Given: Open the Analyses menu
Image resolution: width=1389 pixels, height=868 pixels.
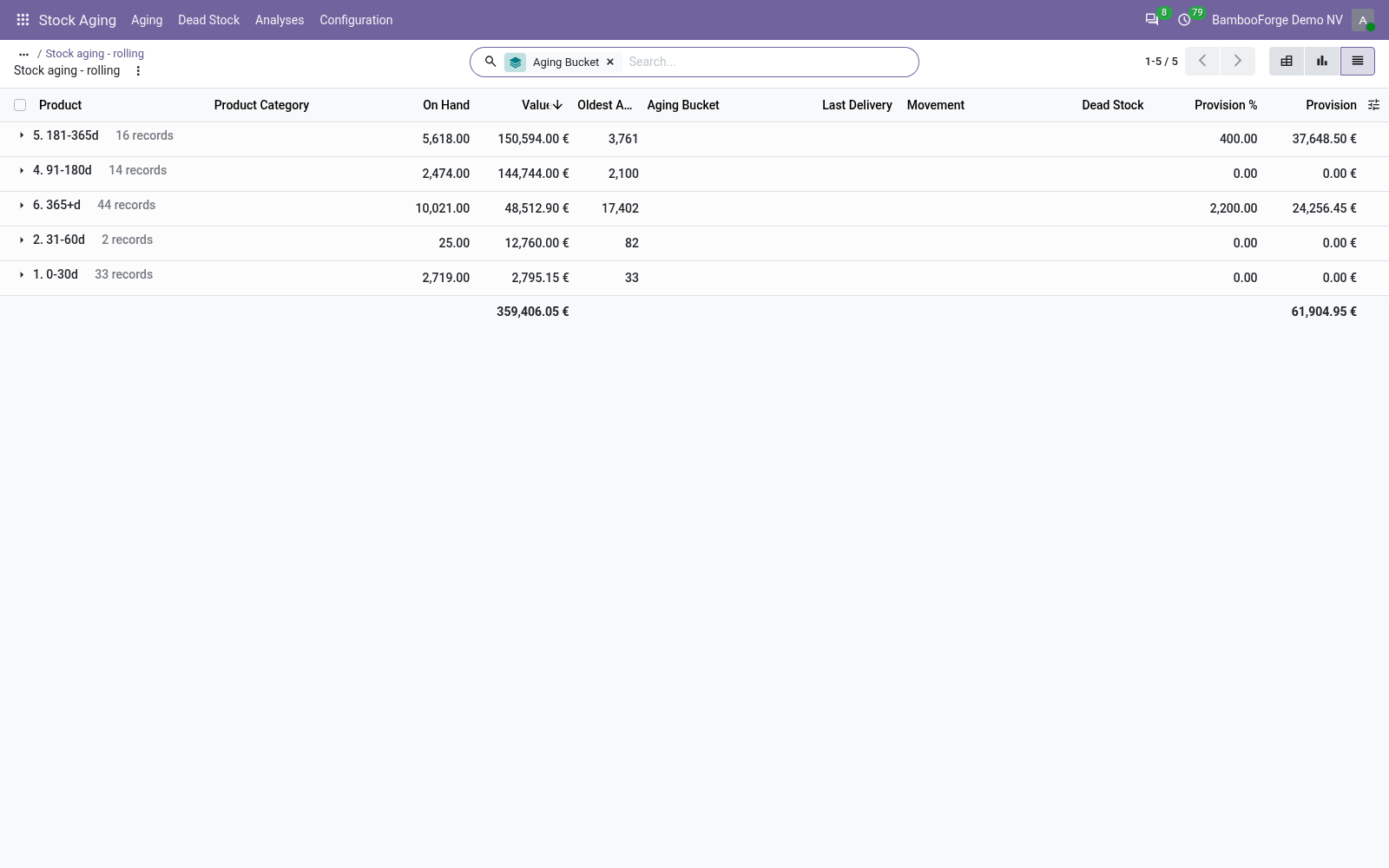Looking at the screenshot, I should (x=280, y=20).
